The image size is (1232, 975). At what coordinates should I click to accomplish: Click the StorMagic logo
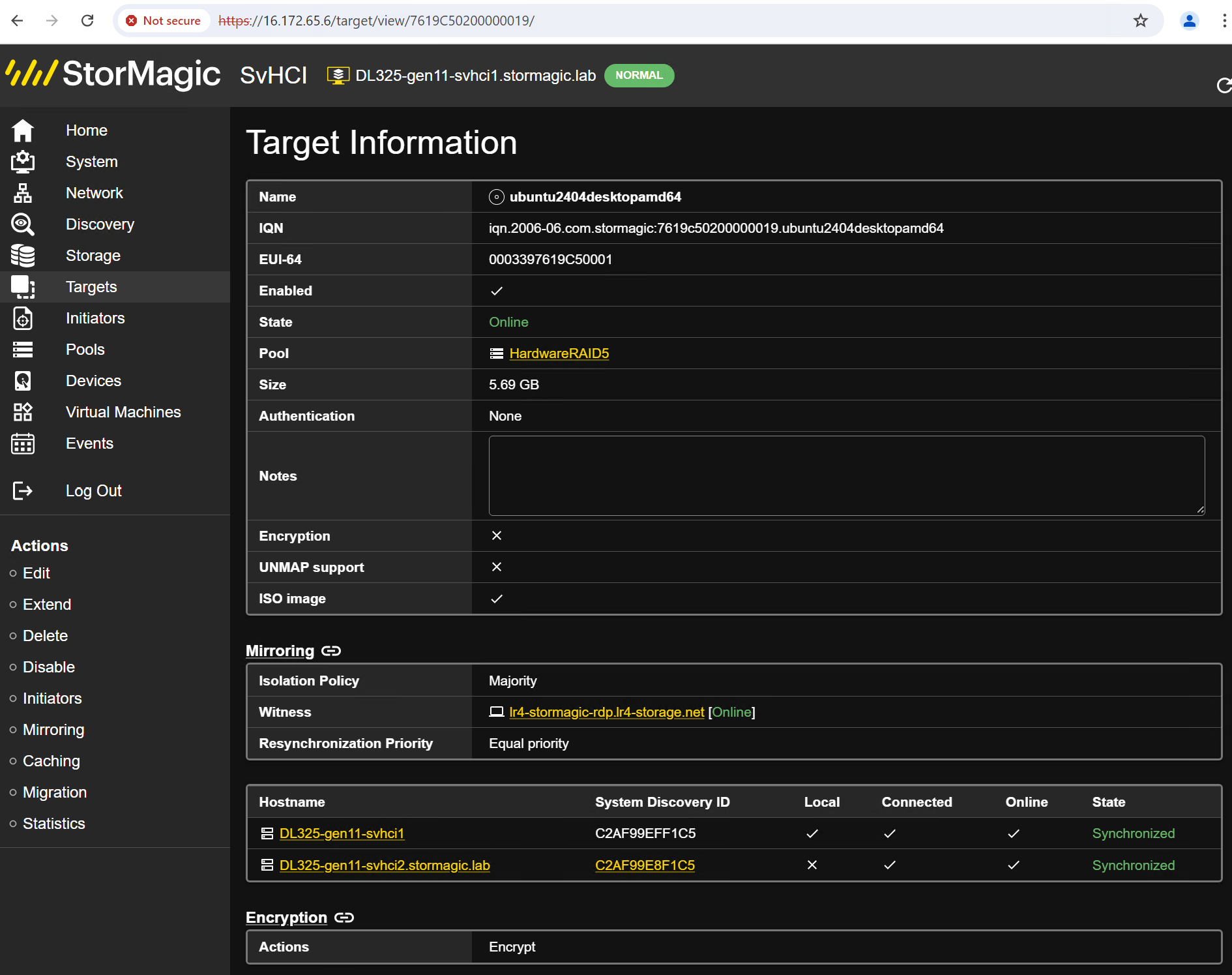point(113,74)
